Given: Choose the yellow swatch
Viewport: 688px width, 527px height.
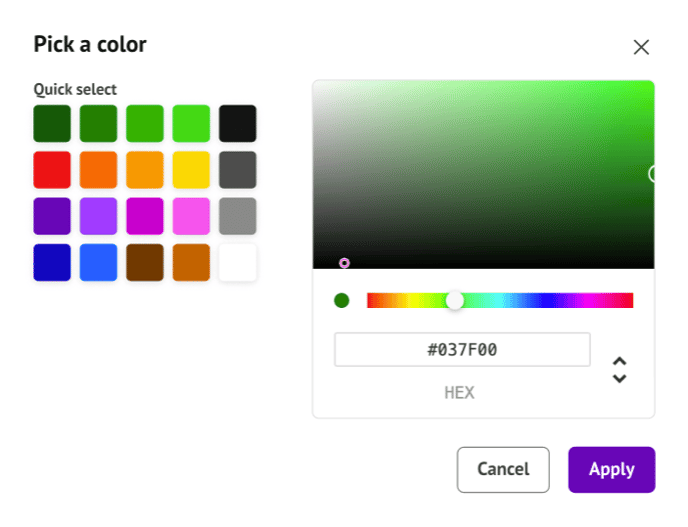Looking at the screenshot, I should [191, 170].
